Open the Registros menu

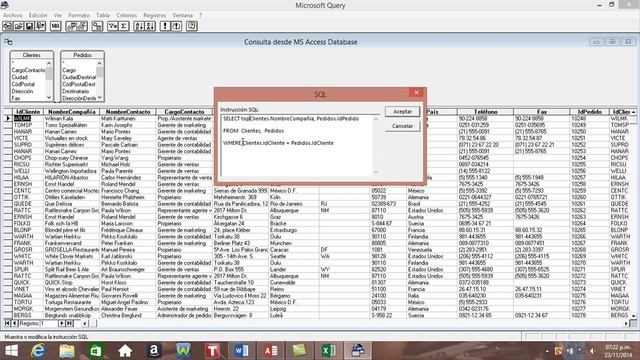coord(155,15)
